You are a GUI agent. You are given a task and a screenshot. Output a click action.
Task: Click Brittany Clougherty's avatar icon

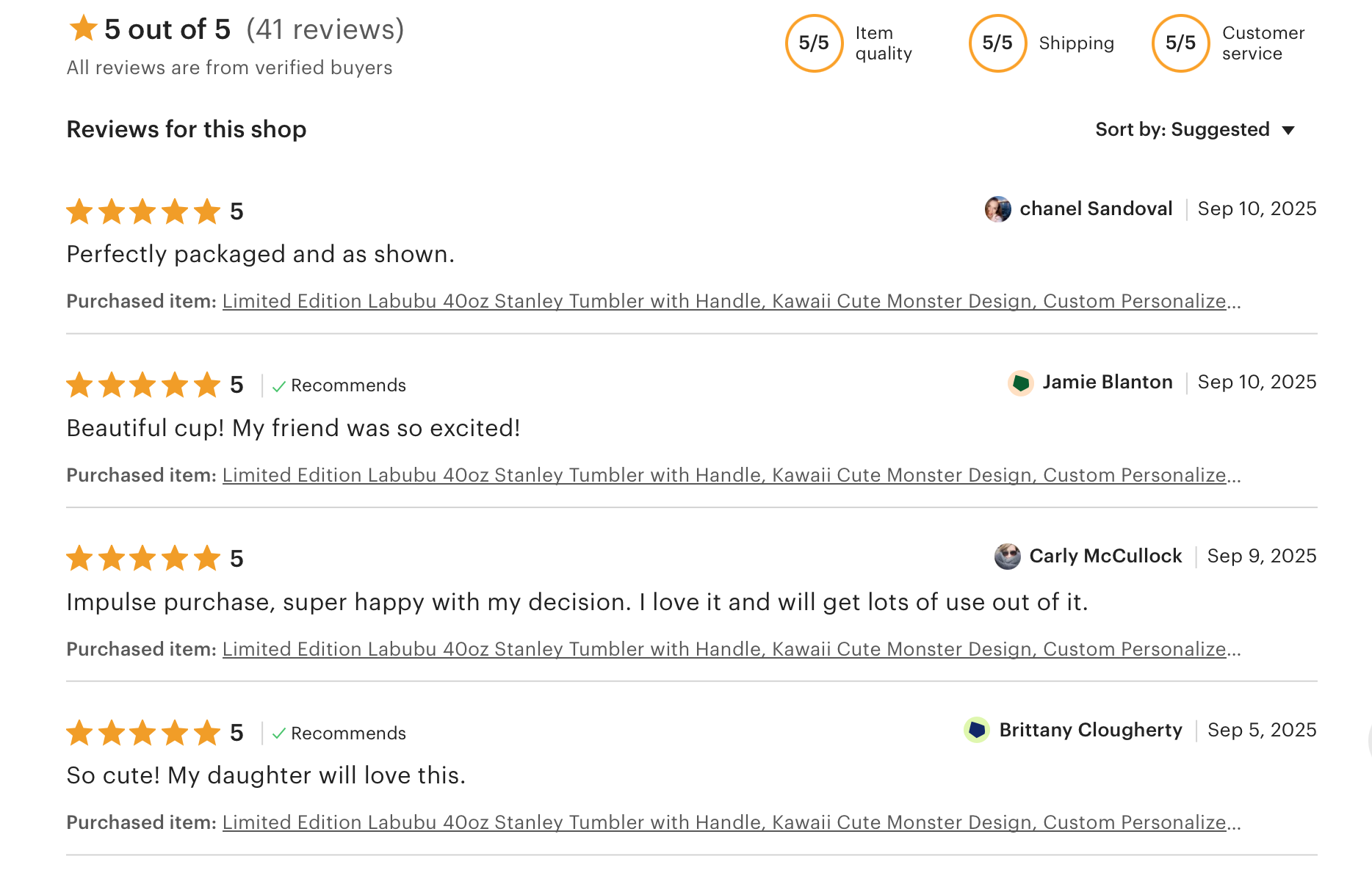click(x=977, y=730)
